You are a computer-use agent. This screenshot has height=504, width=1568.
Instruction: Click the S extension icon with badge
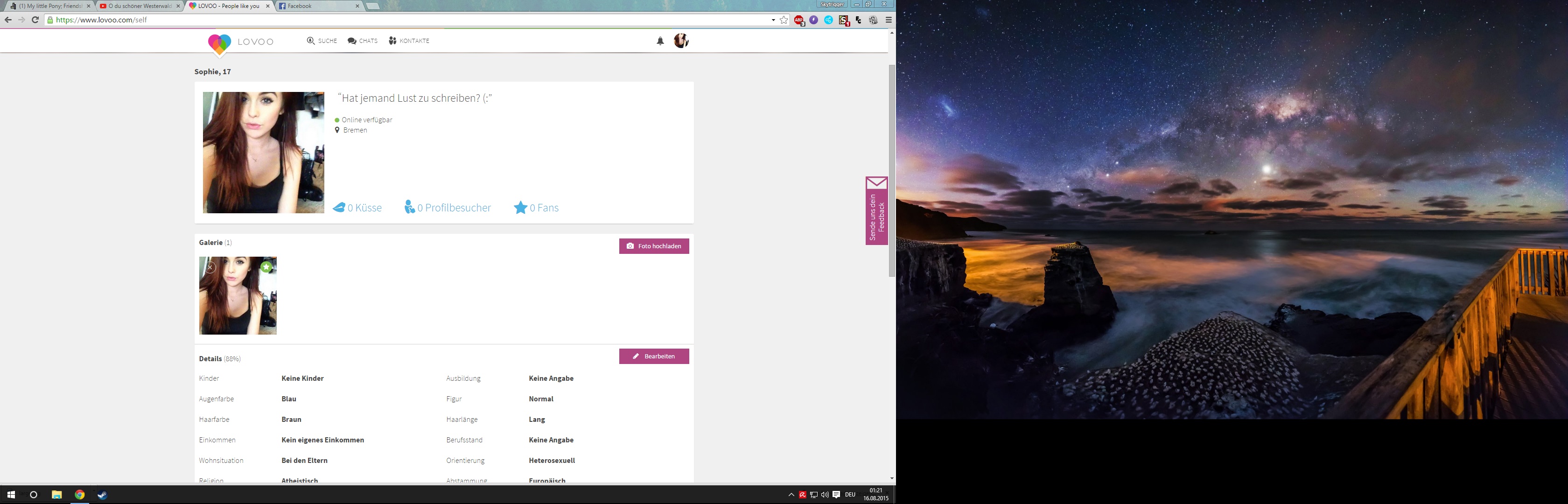point(844,20)
